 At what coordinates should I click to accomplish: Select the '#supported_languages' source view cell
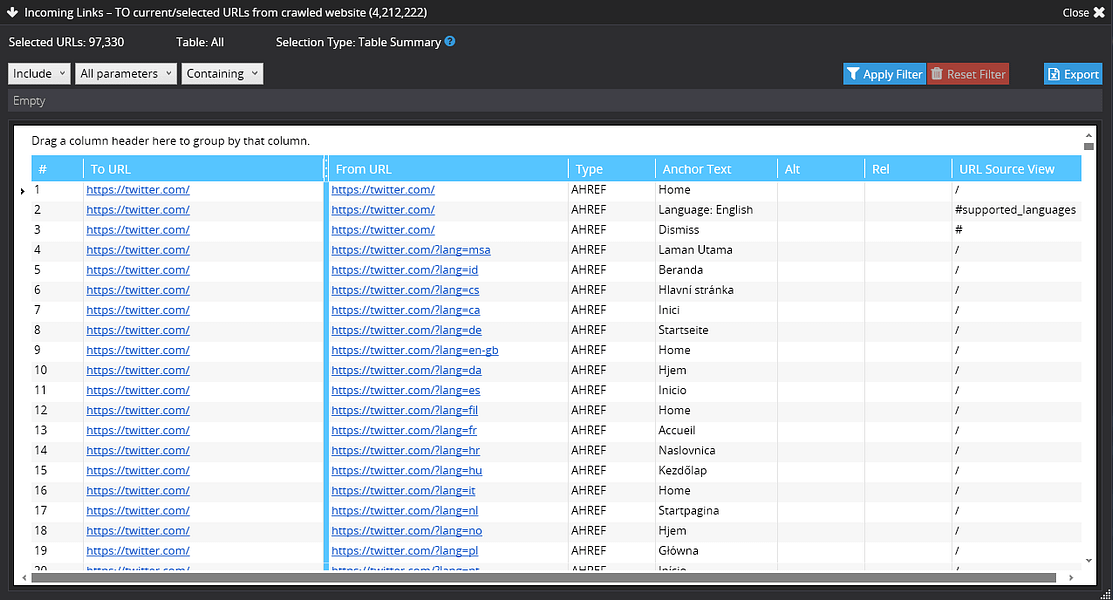pyautogui.click(x=1016, y=209)
